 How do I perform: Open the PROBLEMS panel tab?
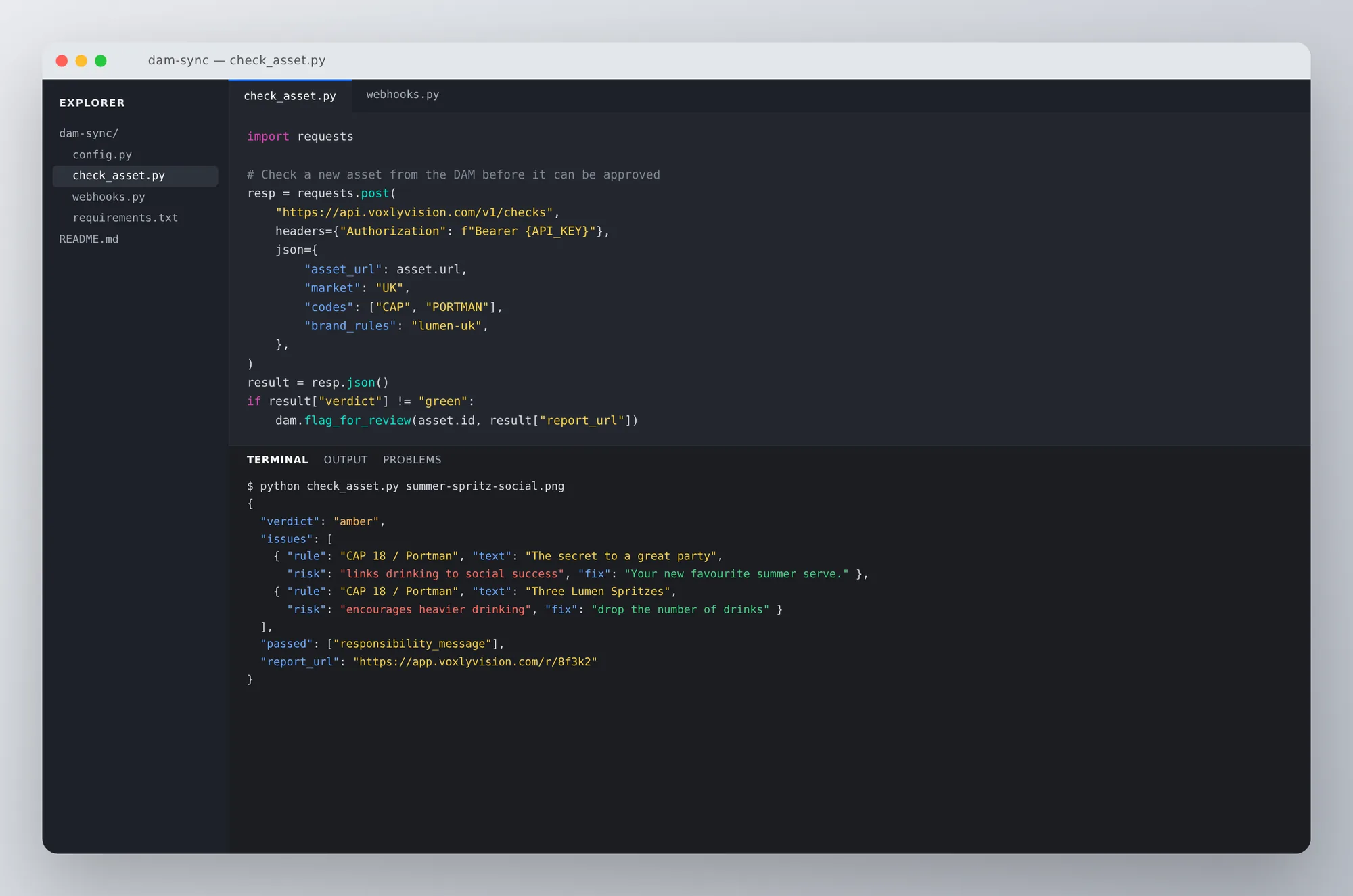tap(412, 460)
